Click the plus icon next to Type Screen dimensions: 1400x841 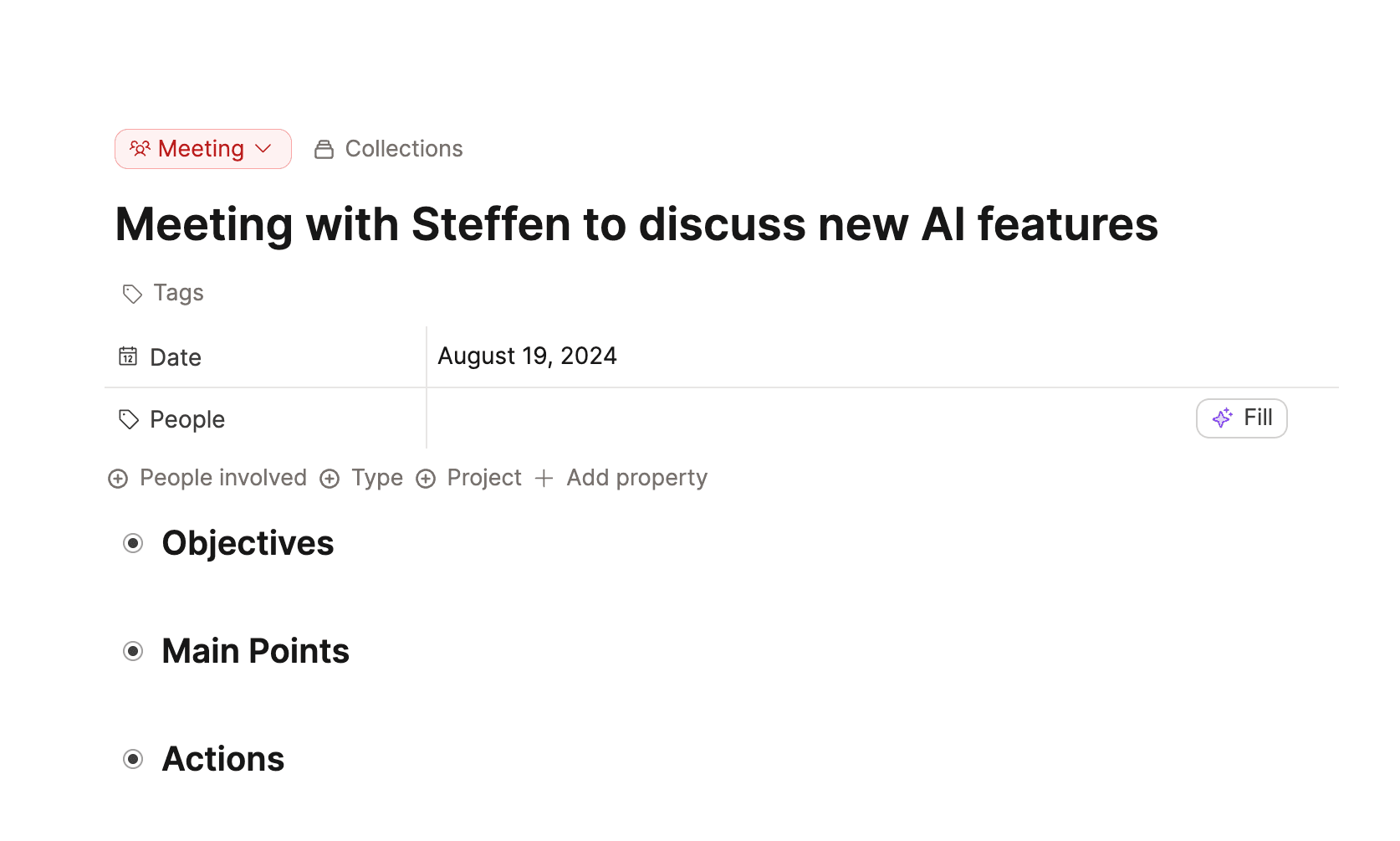point(330,479)
